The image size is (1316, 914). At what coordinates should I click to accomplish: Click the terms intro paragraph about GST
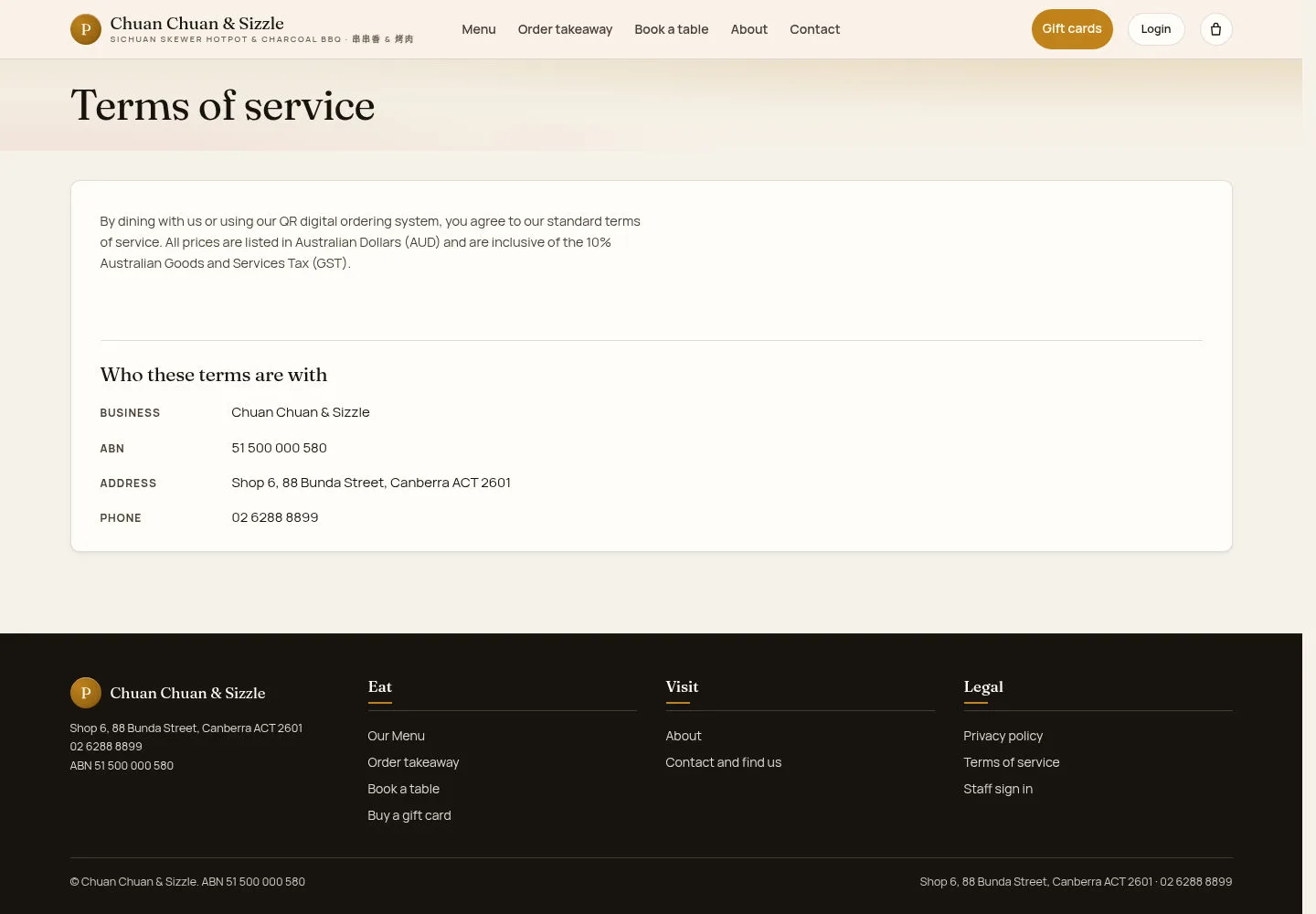[370, 242]
